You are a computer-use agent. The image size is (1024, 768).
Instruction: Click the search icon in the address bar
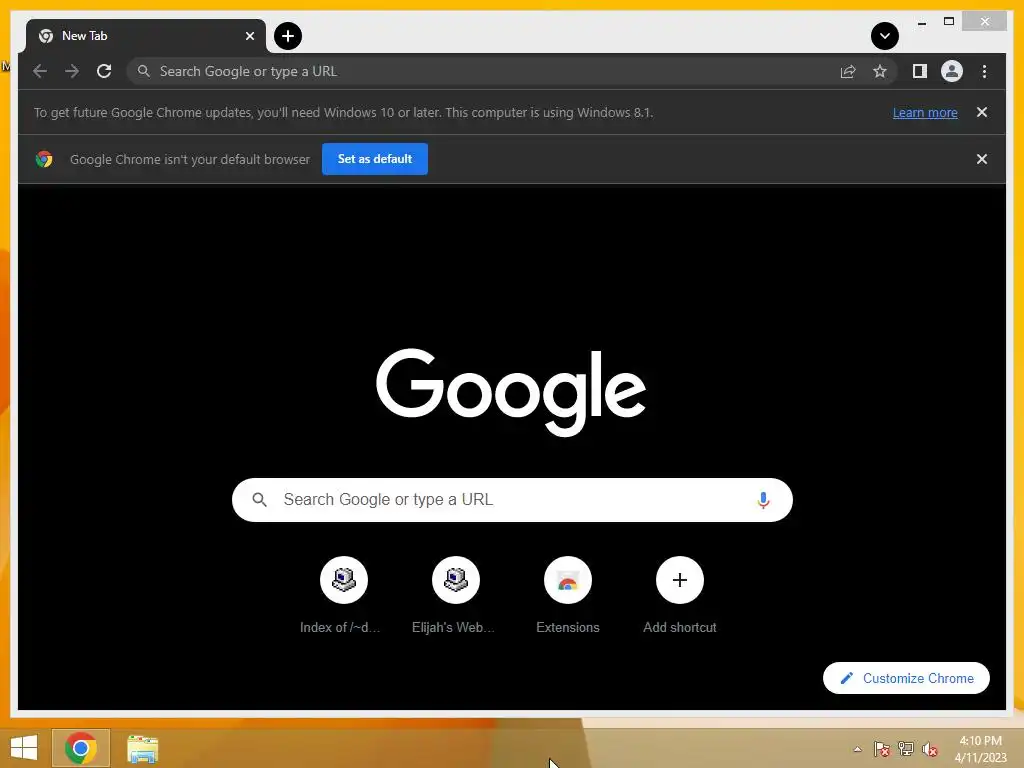pos(144,71)
